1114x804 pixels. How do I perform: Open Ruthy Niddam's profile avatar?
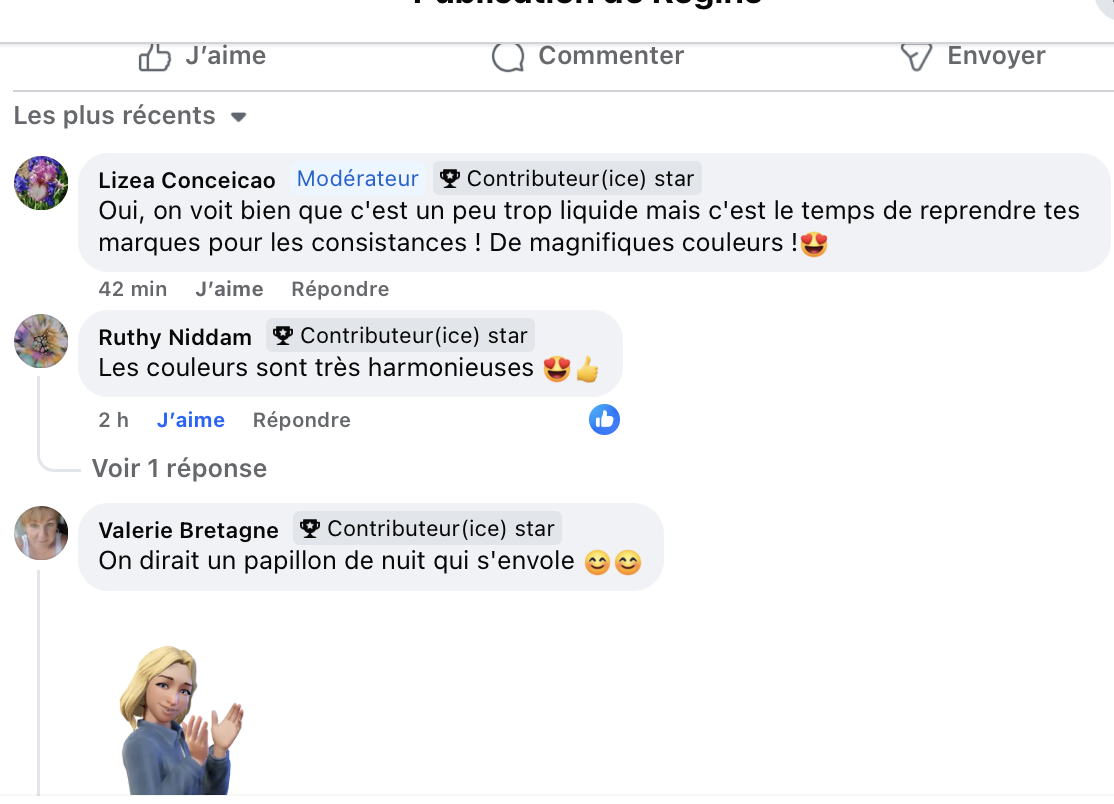pyautogui.click(x=41, y=341)
